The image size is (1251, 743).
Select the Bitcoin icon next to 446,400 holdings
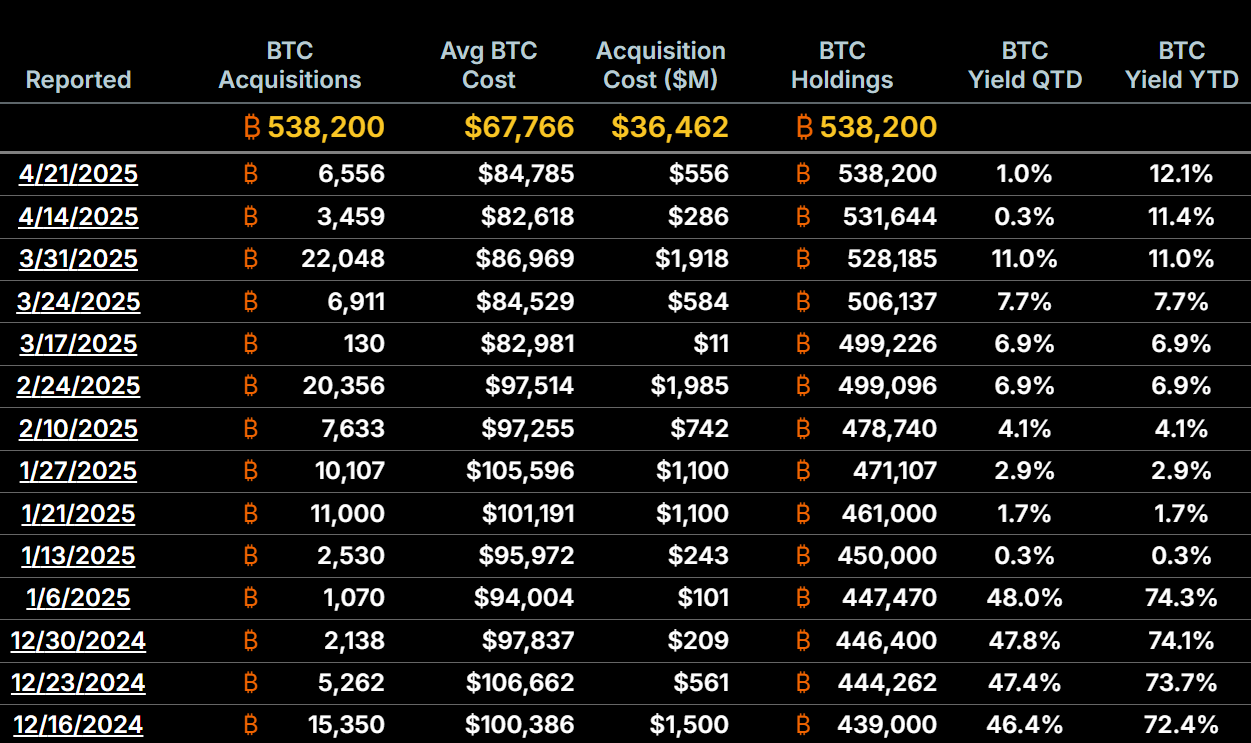coord(802,640)
